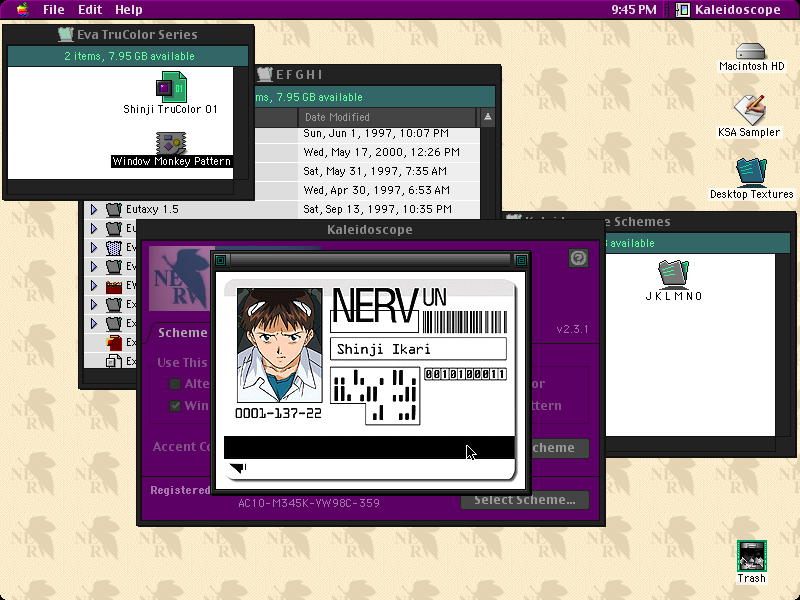This screenshot has height=600, width=800.
Task: Click '2 items, 7.95 GB available' header text
Action: pyautogui.click(x=130, y=56)
